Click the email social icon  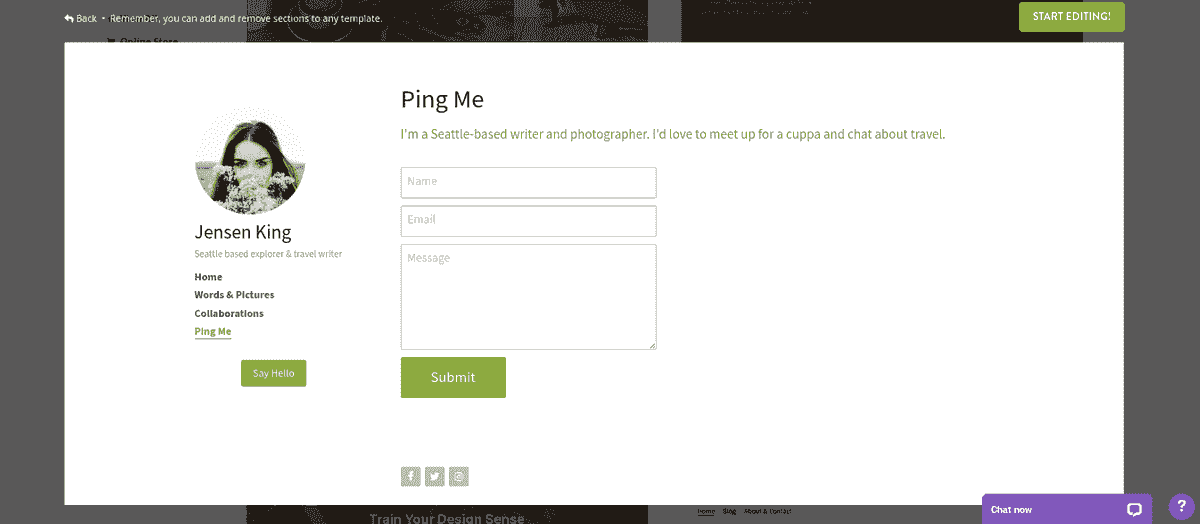click(x=459, y=477)
